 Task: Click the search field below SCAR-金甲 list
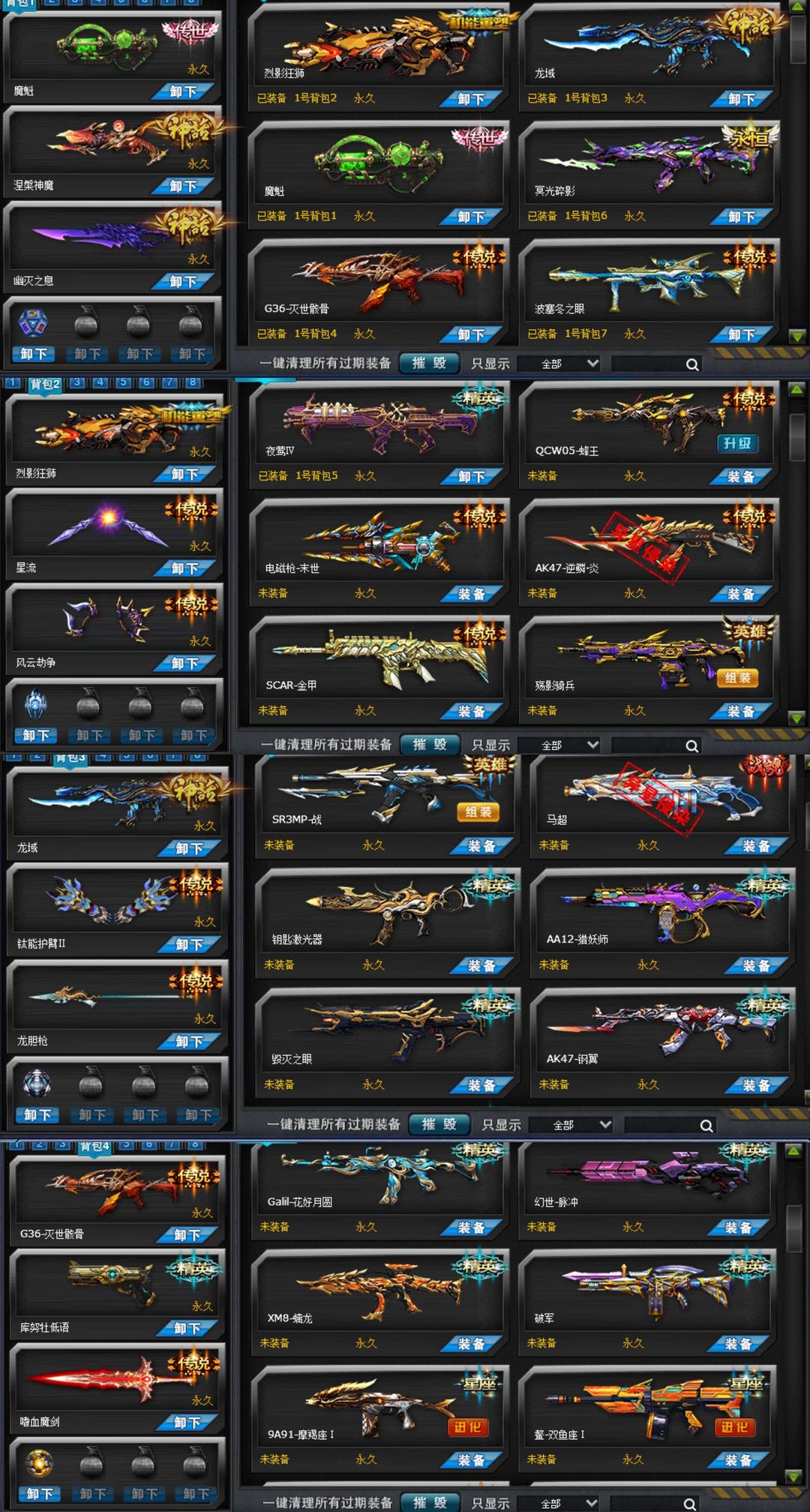pyautogui.click(x=649, y=745)
